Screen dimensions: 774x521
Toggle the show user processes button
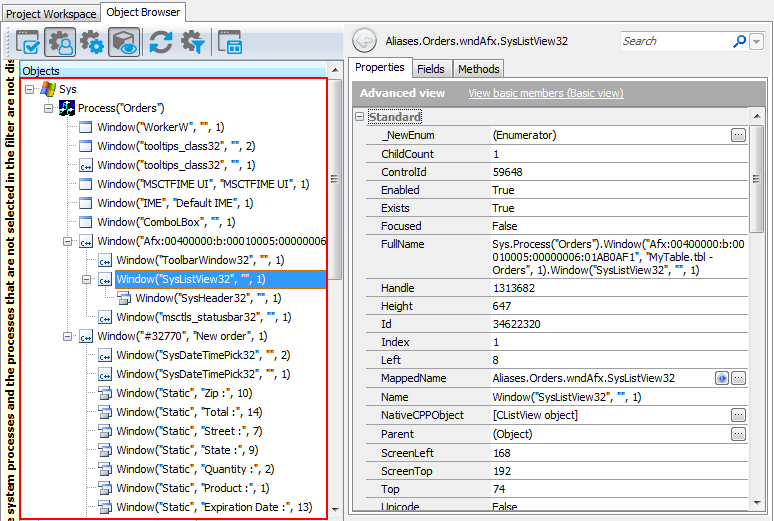tap(60, 42)
